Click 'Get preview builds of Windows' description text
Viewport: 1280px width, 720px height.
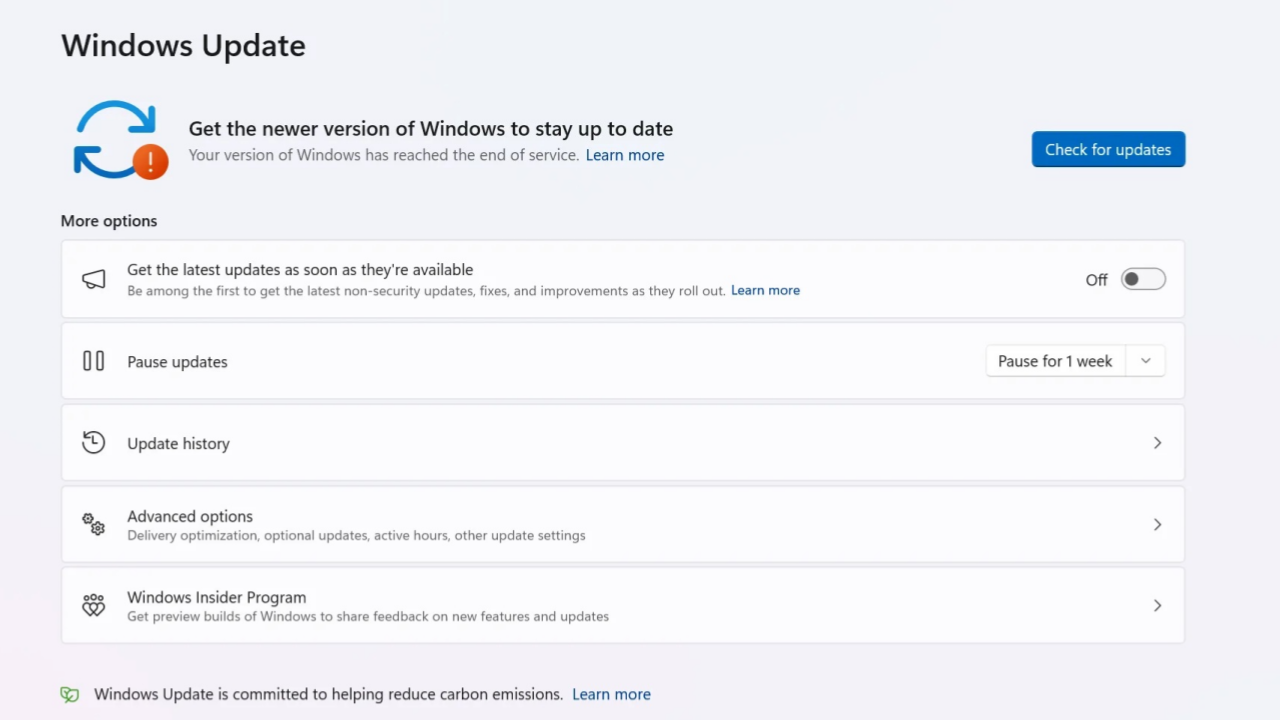point(368,616)
